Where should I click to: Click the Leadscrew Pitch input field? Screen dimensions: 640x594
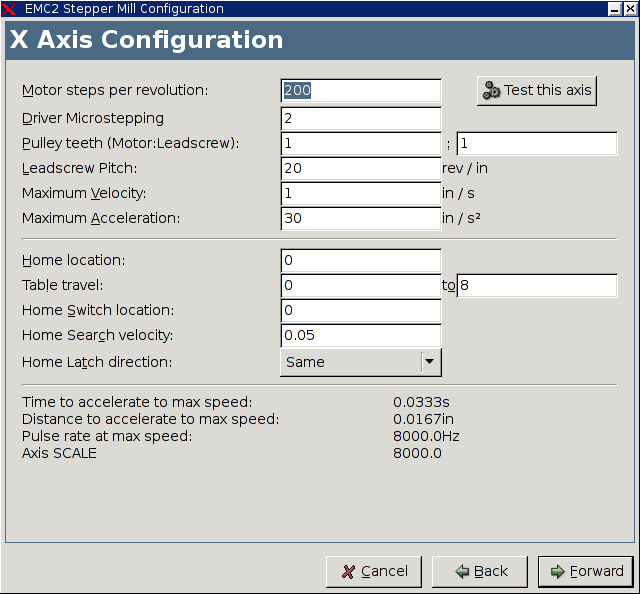361,168
